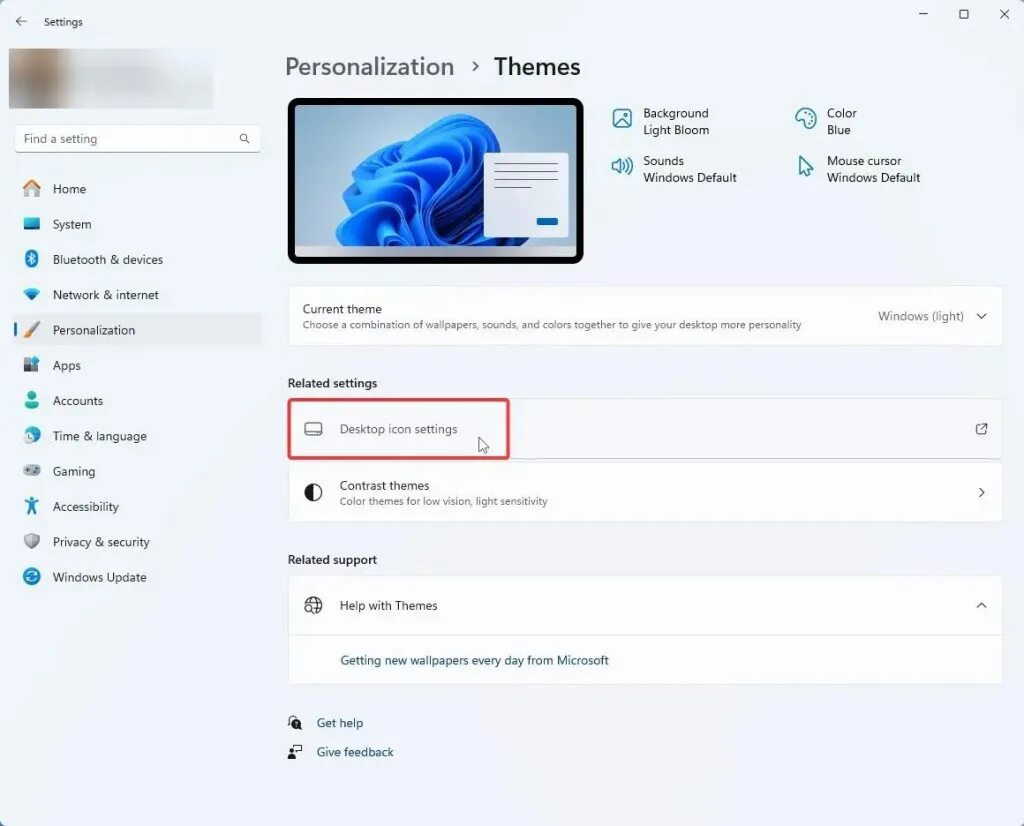The image size is (1024, 826).
Task: Click the Give feedback link
Action: tap(355, 752)
